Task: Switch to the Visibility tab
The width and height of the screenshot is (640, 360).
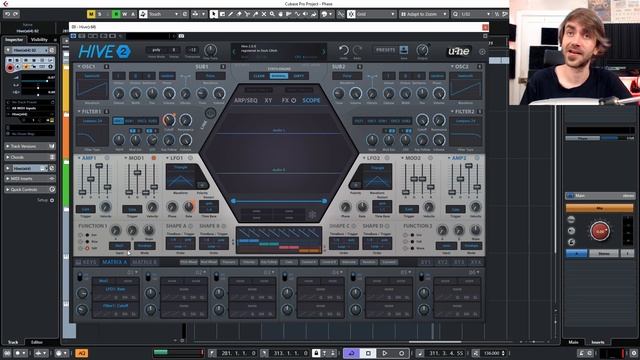Action: point(40,40)
